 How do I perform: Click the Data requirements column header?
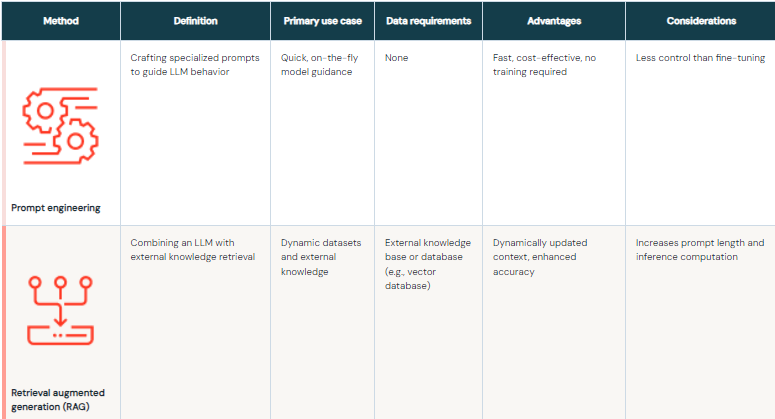point(428,21)
